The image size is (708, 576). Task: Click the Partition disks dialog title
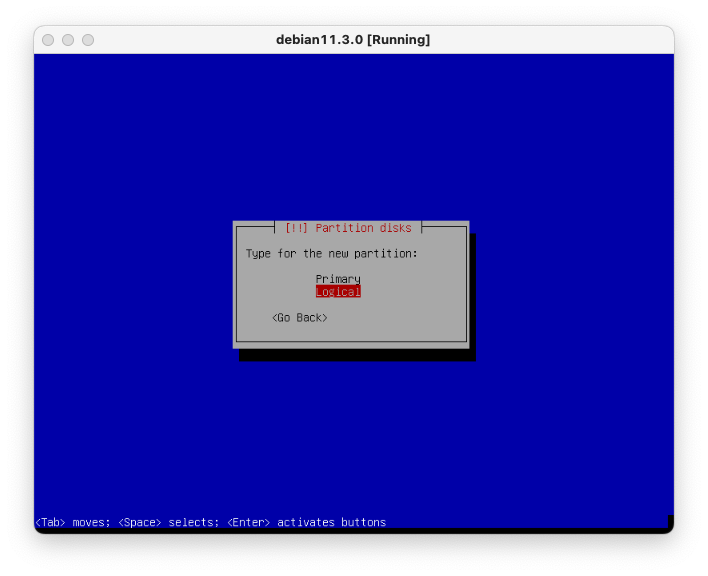[363, 228]
